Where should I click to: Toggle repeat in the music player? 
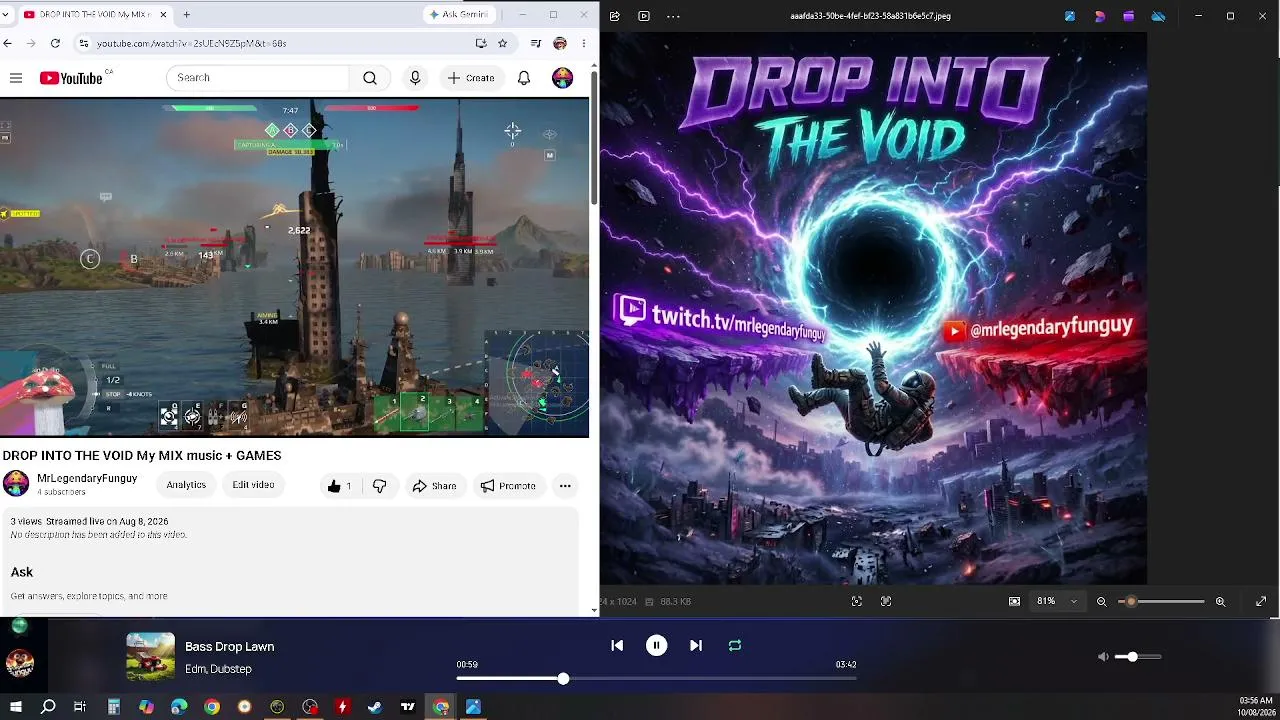click(735, 646)
